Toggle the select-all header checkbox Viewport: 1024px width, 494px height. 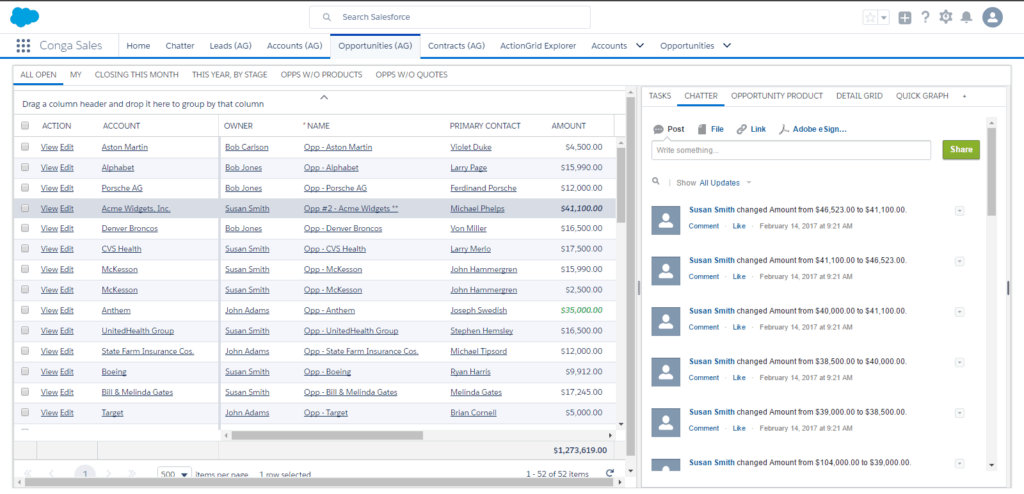tap(25, 126)
